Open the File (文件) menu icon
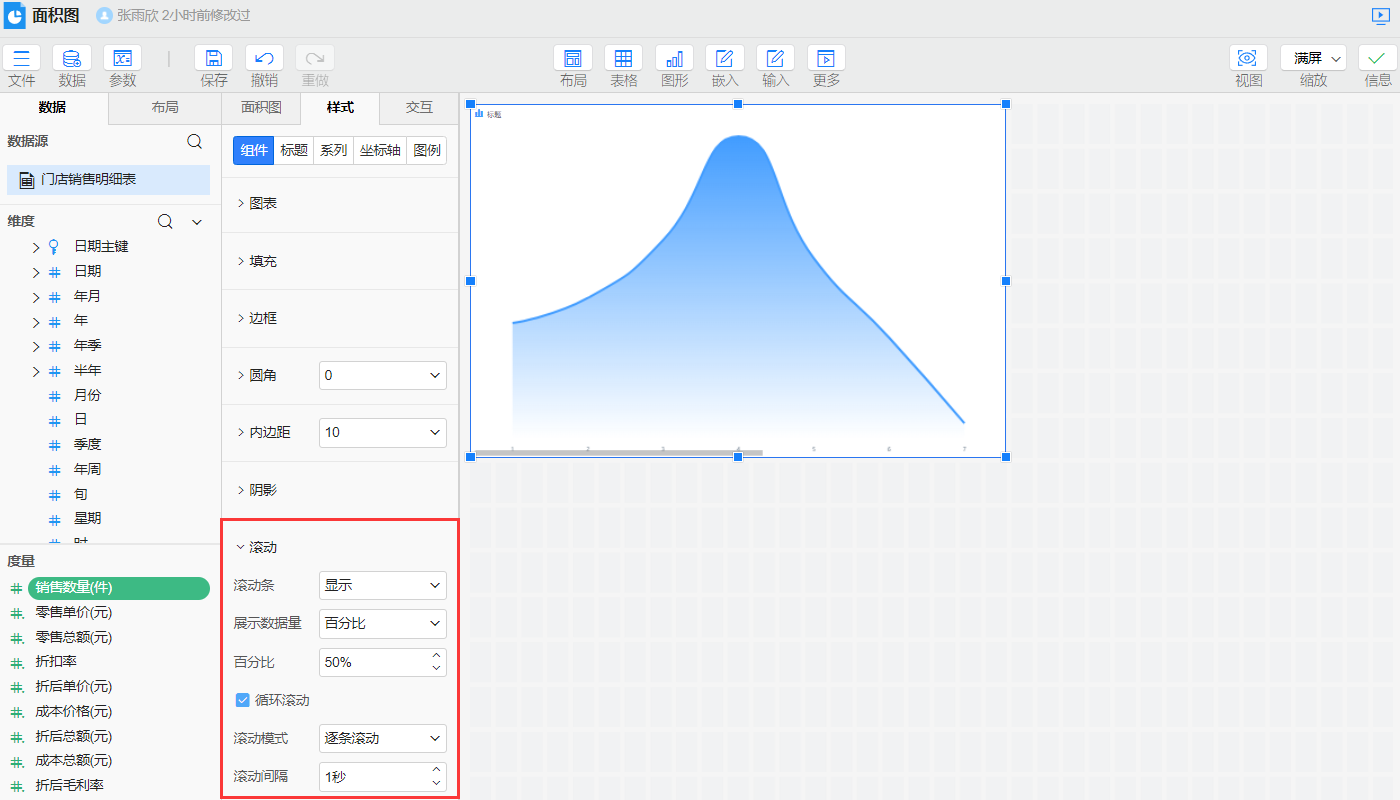 point(21,58)
